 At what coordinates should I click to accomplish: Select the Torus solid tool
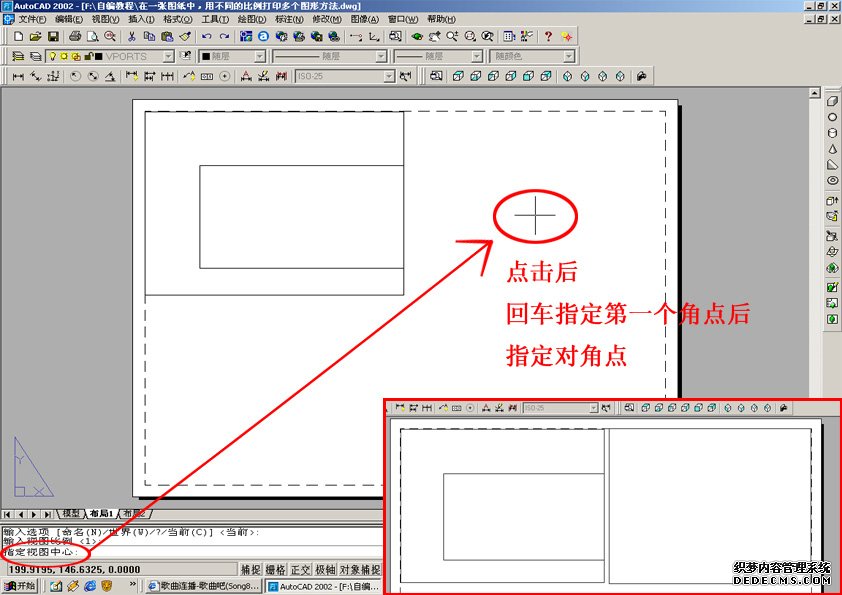832,181
